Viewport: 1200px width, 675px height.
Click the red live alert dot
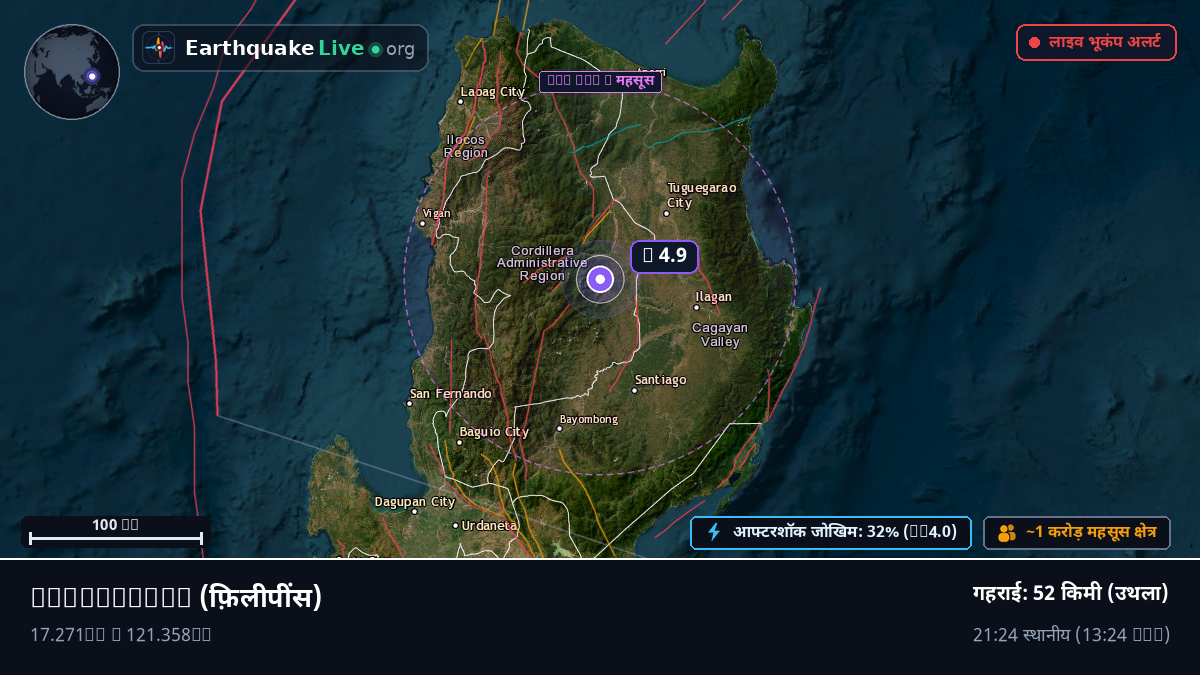1034,43
